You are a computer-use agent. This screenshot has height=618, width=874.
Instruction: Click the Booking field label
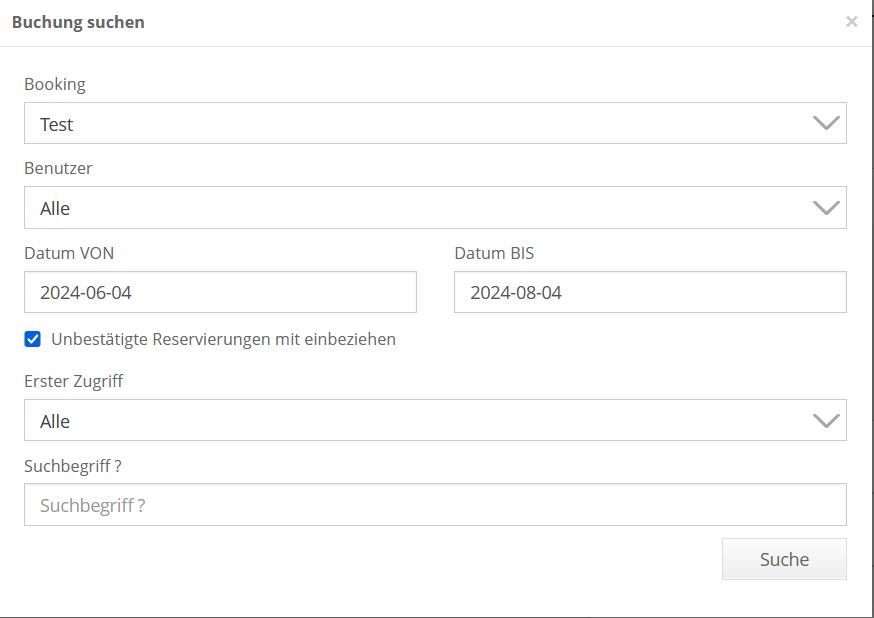(55, 84)
